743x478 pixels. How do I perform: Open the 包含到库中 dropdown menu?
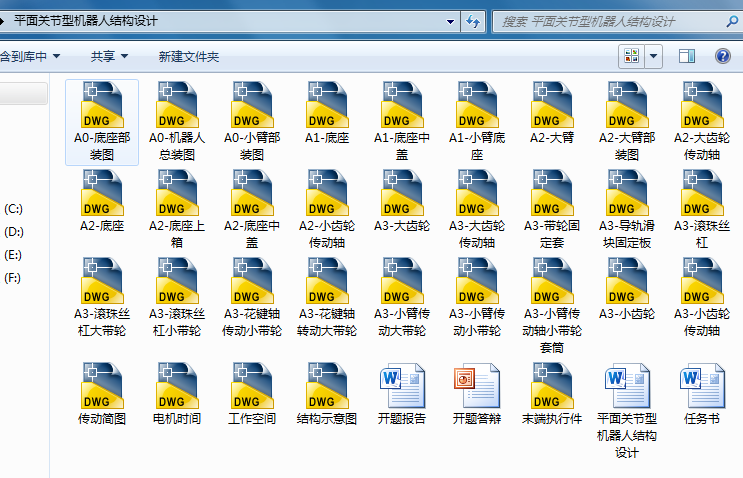click(x=29, y=56)
